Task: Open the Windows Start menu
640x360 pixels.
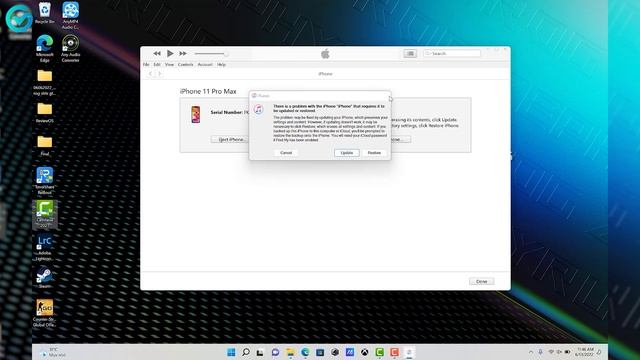Action: (231, 352)
